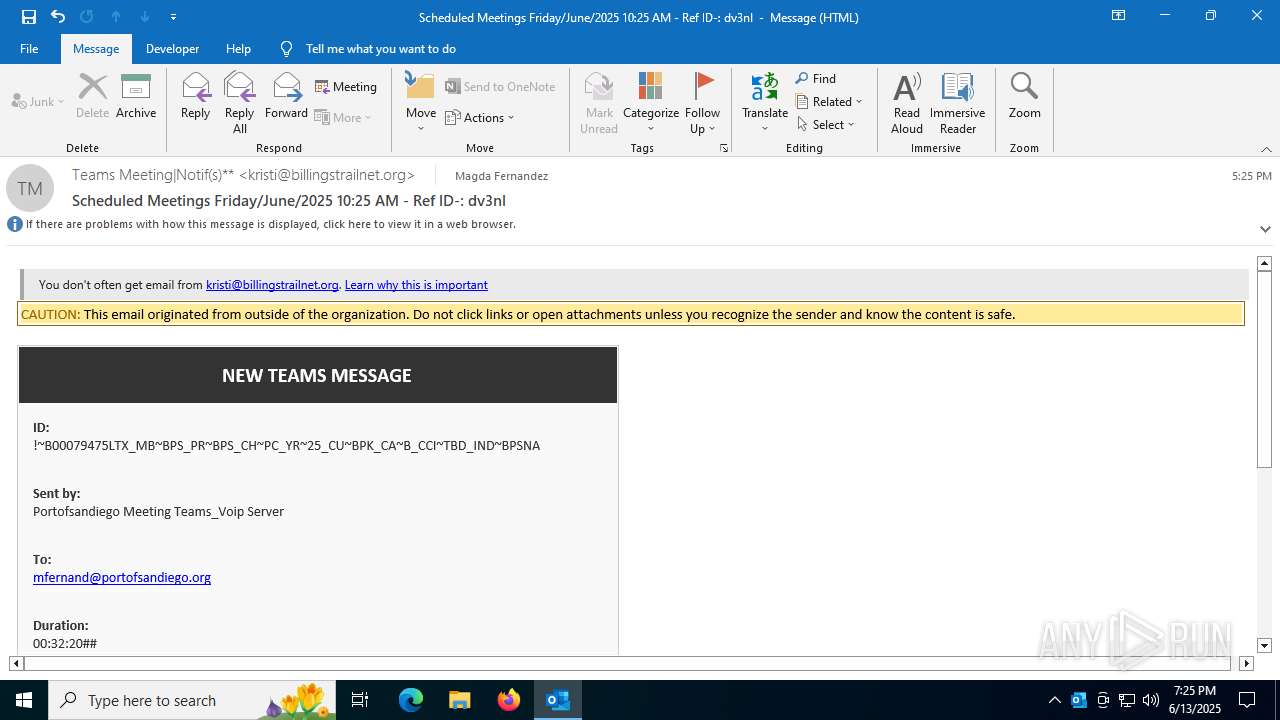Image resolution: width=1280 pixels, height=720 pixels.
Task: Click the NEW TEAMS MESSAGE header
Action: 317,375
